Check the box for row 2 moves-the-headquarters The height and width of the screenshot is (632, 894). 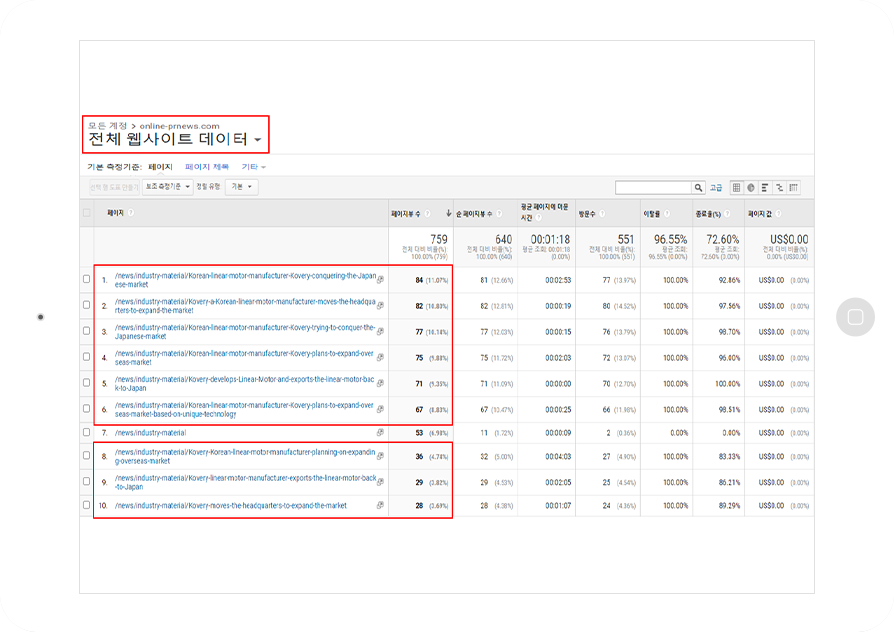(87, 305)
